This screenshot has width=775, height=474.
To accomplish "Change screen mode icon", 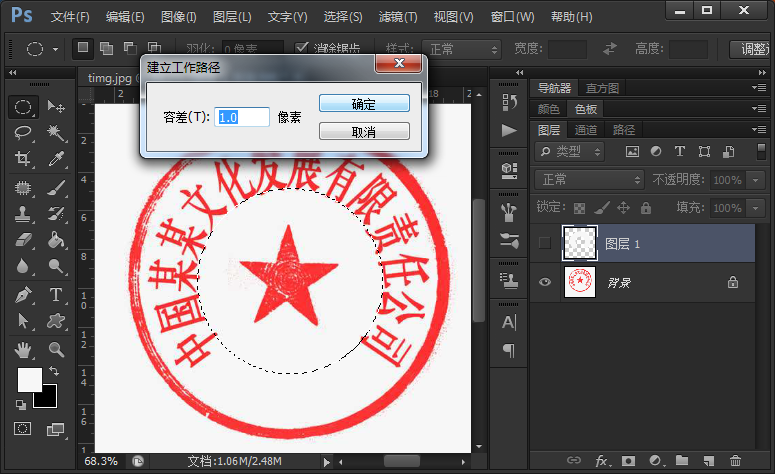I will 55,430.
